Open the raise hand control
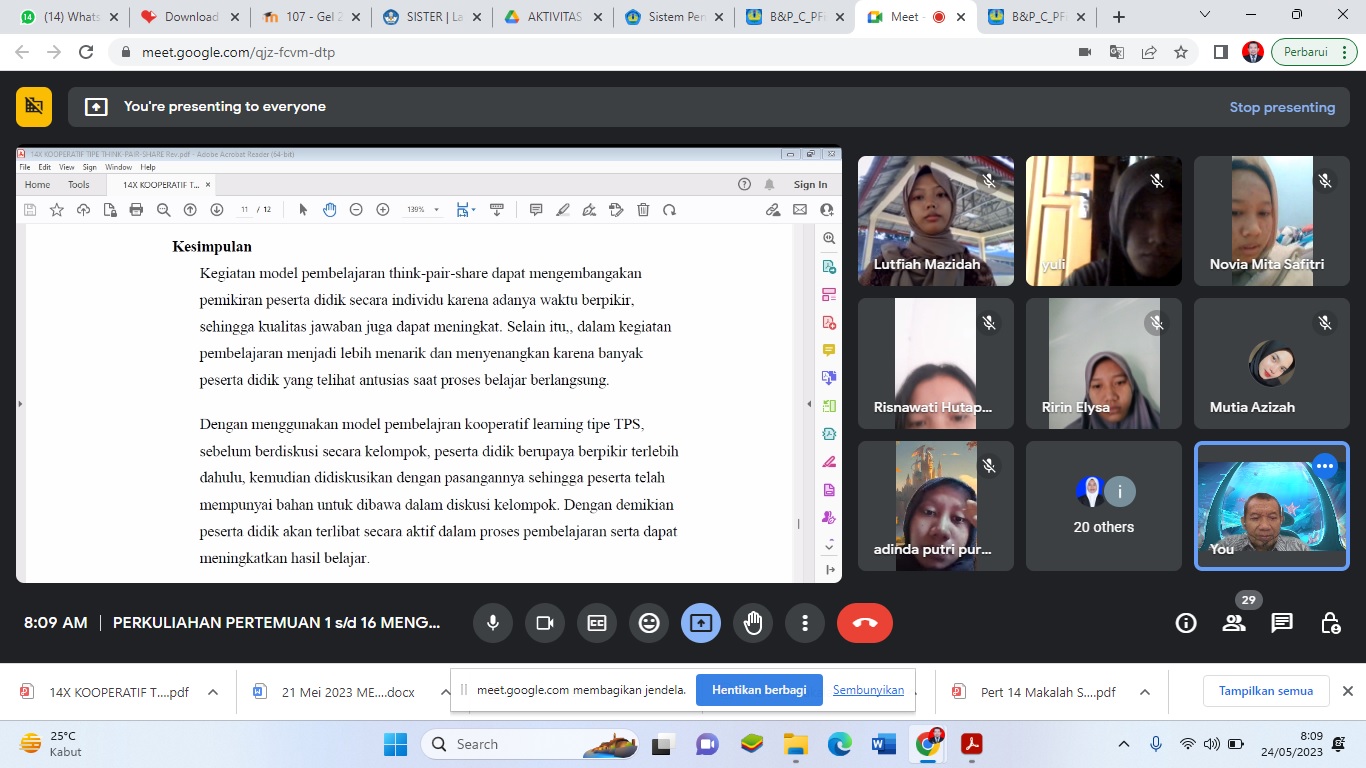Viewport: 1366px width, 768px height. (753, 623)
